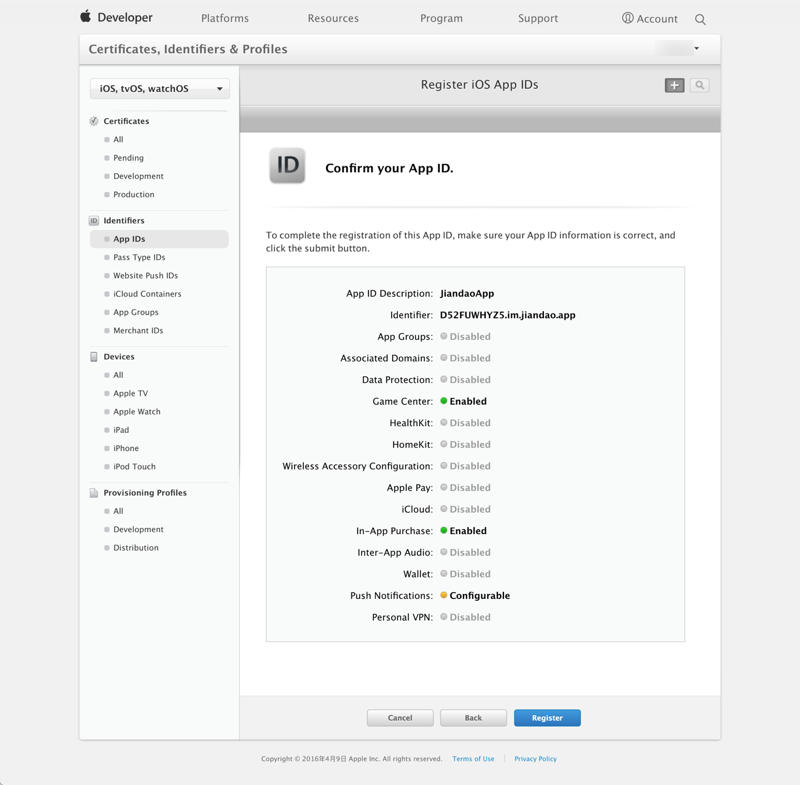Click Data Protection Disabled status

click(465, 380)
